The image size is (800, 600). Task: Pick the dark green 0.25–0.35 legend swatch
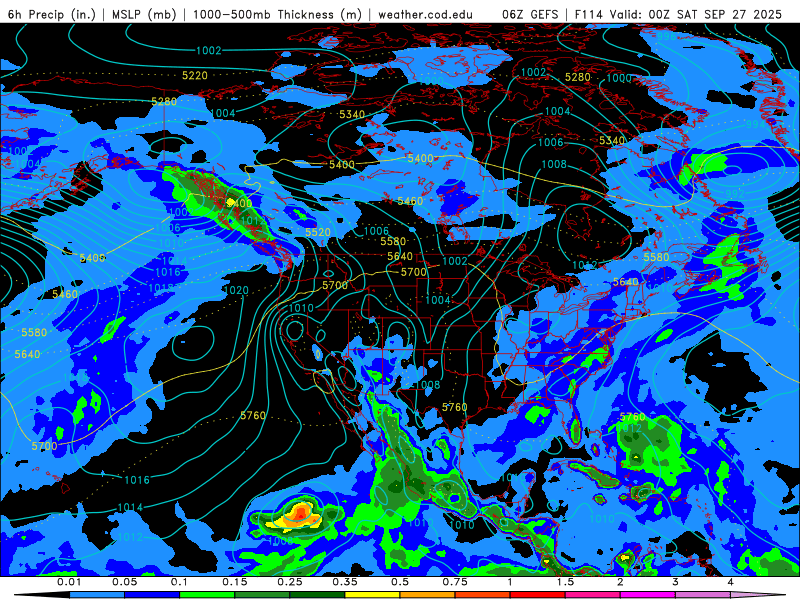317,595
